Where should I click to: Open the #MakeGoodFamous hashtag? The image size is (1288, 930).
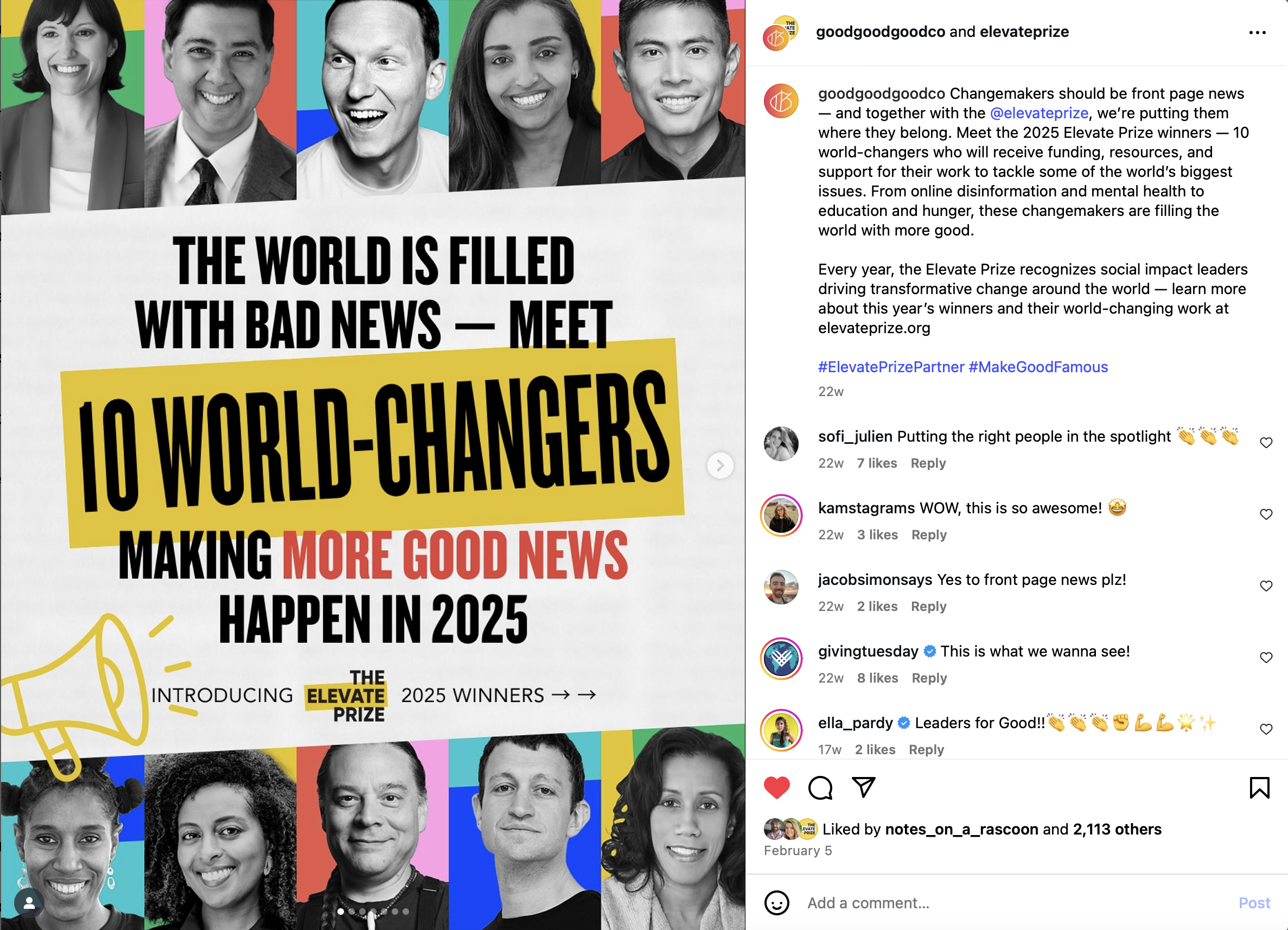[x=1038, y=367]
